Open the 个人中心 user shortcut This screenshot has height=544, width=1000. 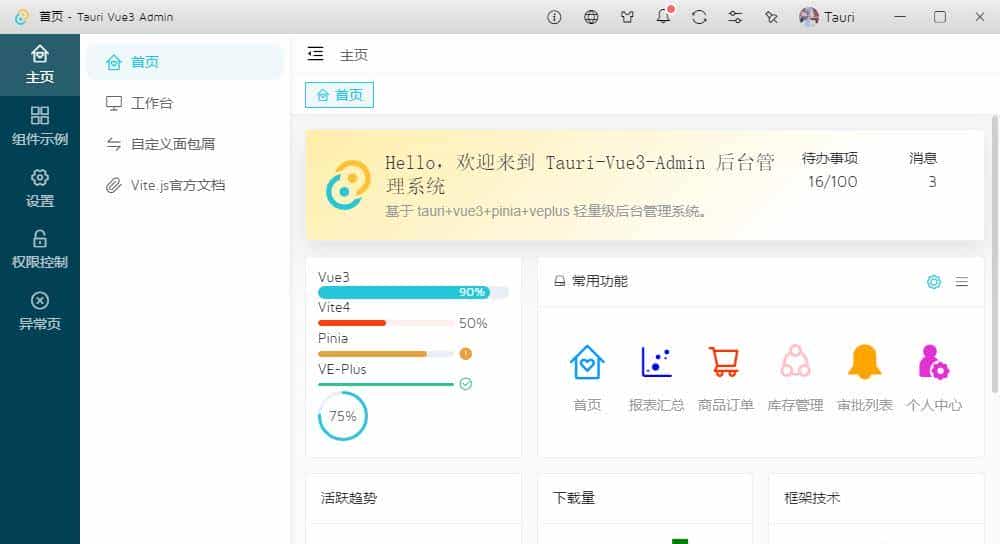coord(934,362)
